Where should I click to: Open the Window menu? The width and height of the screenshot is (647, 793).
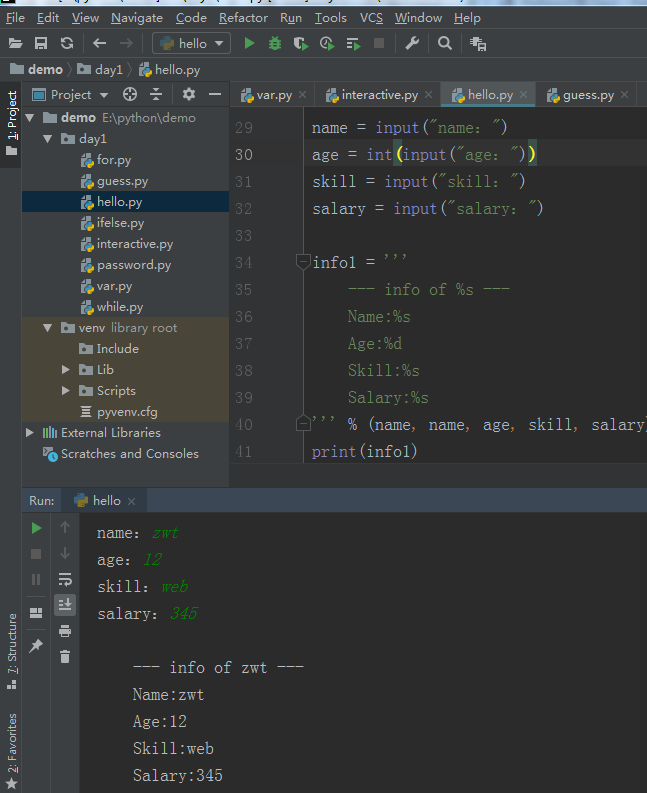[418, 18]
